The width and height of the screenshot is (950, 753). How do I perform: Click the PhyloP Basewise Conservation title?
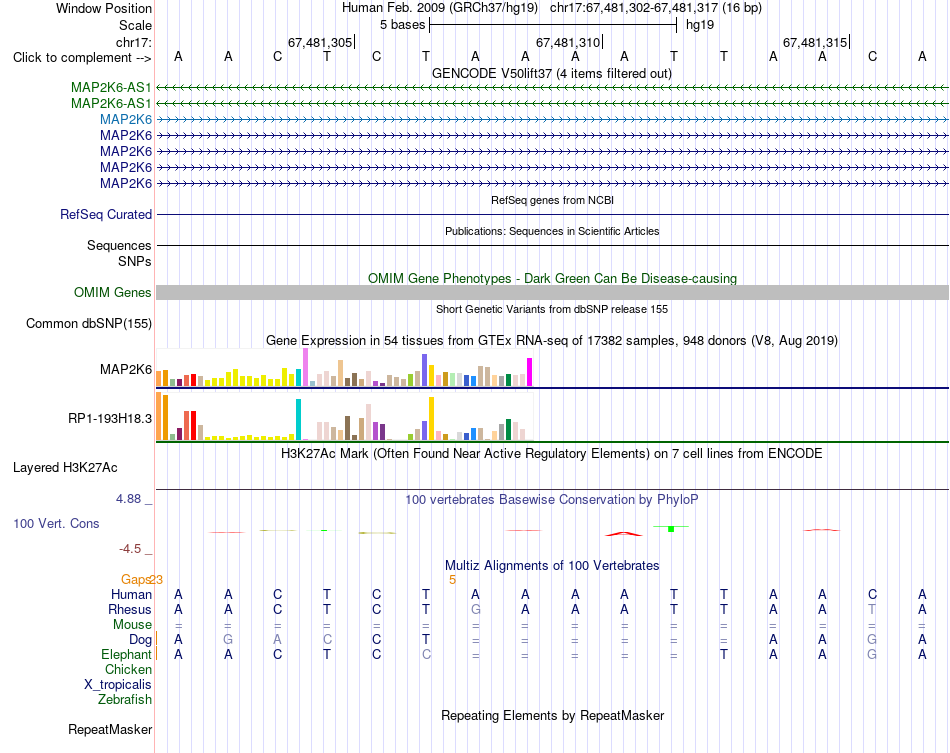click(x=552, y=500)
